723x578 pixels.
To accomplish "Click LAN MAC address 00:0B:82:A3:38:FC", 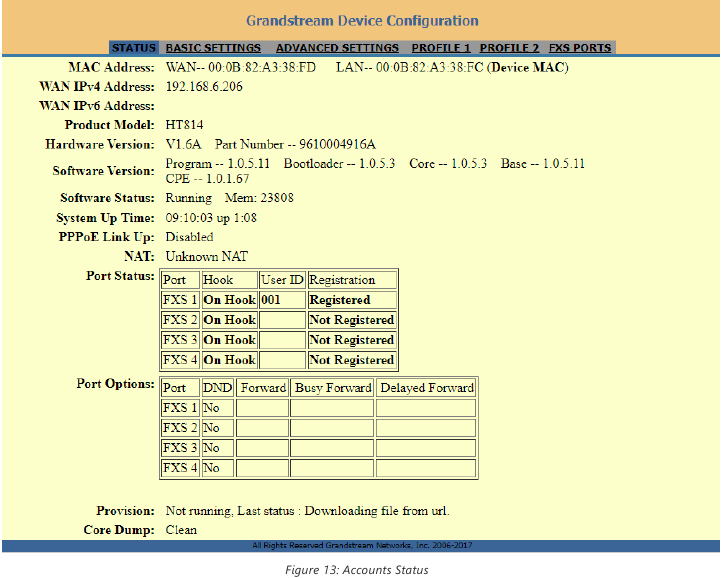I will click(x=429, y=68).
